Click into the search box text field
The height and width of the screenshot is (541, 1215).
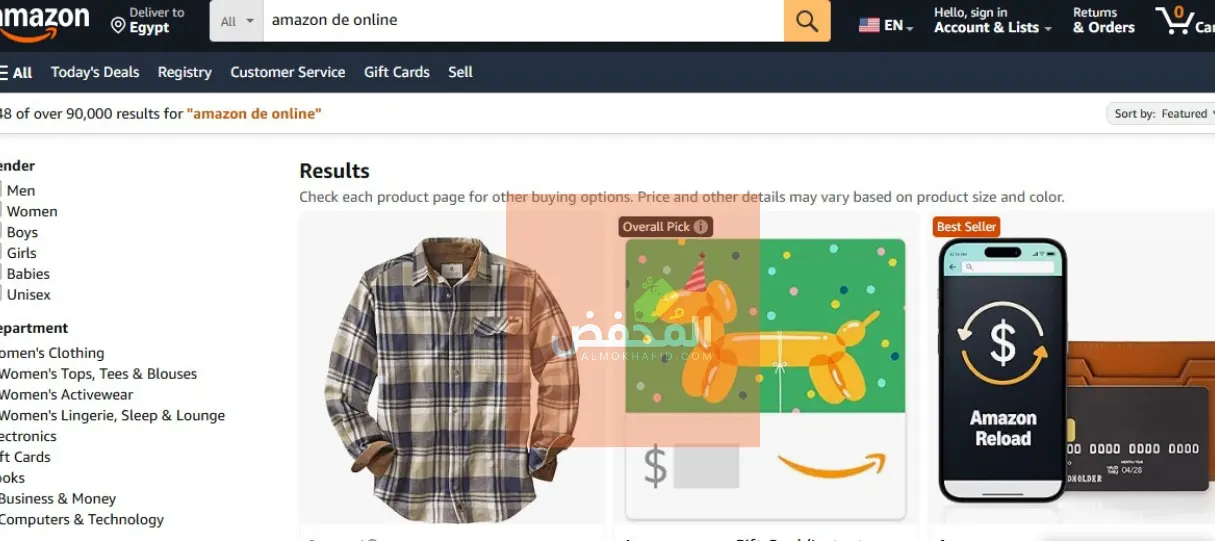(524, 20)
